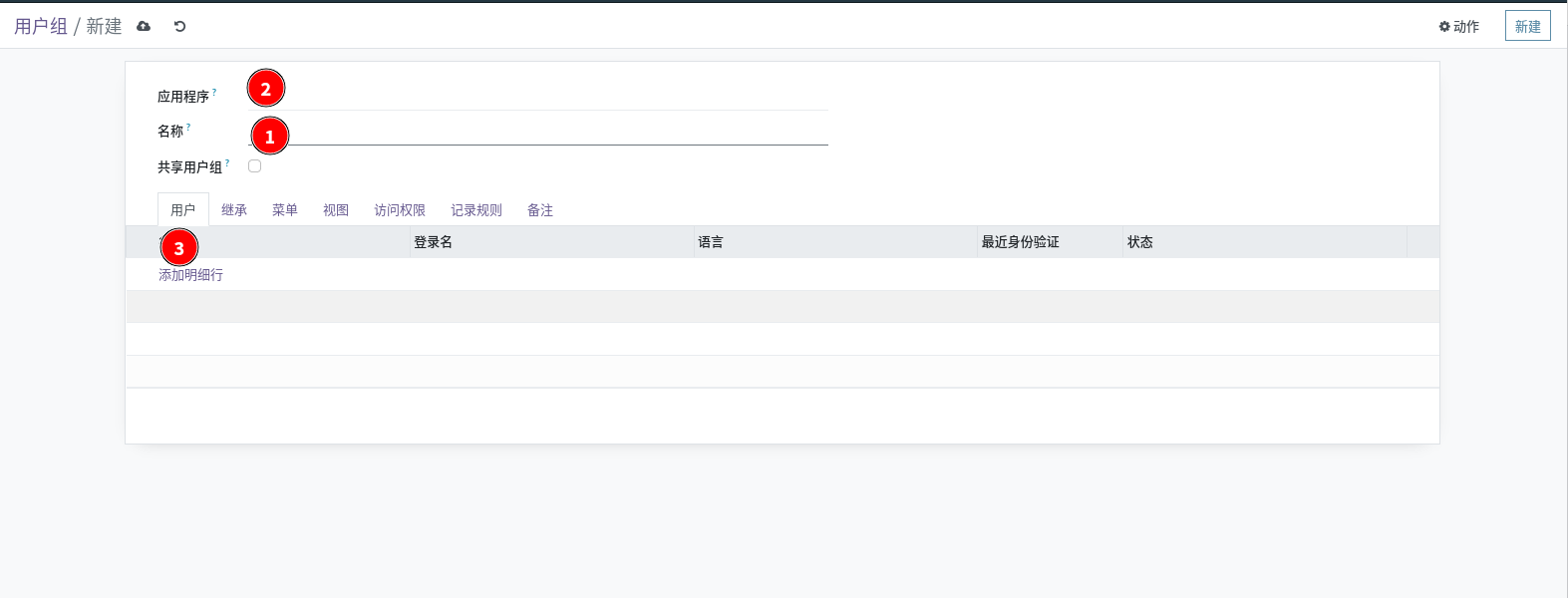Open the 访问权限 tab
This screenshot has height=598, width=1568.
[400, 210]
